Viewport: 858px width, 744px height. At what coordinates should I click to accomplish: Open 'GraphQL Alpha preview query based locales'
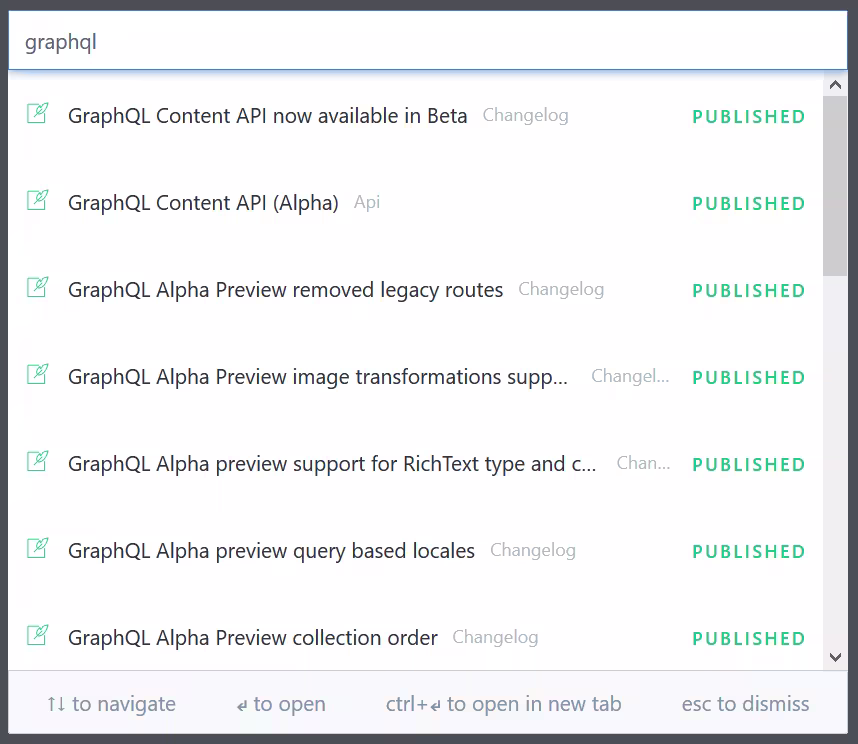point(271,551)
